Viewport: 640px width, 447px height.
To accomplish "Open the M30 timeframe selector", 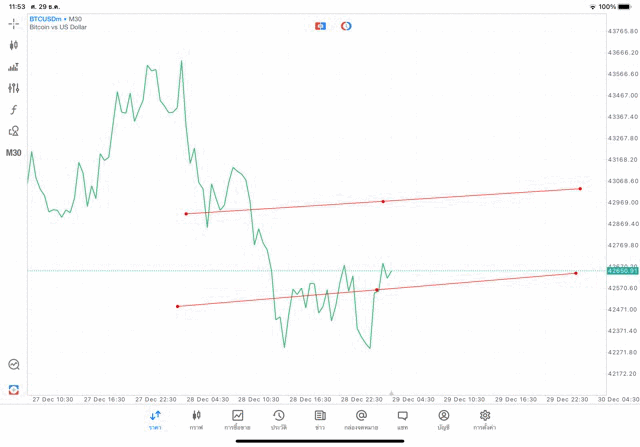I will tap(14, 153).
